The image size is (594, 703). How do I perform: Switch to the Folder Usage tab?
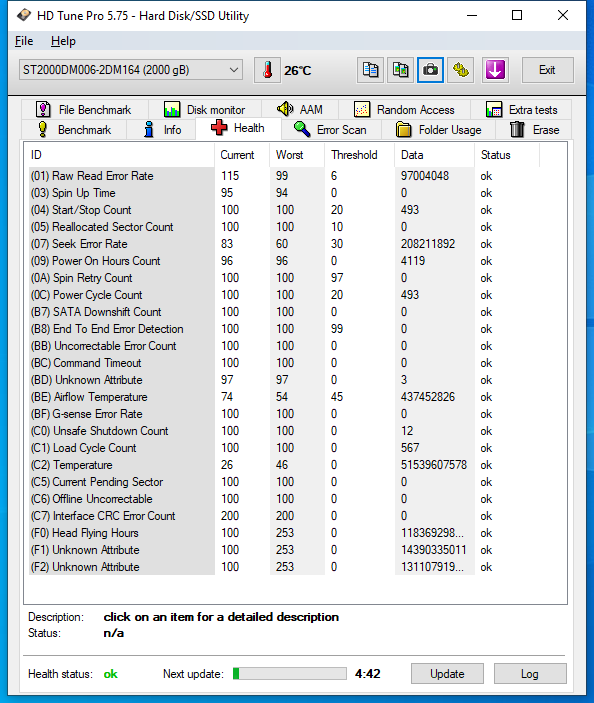[438, 130]
